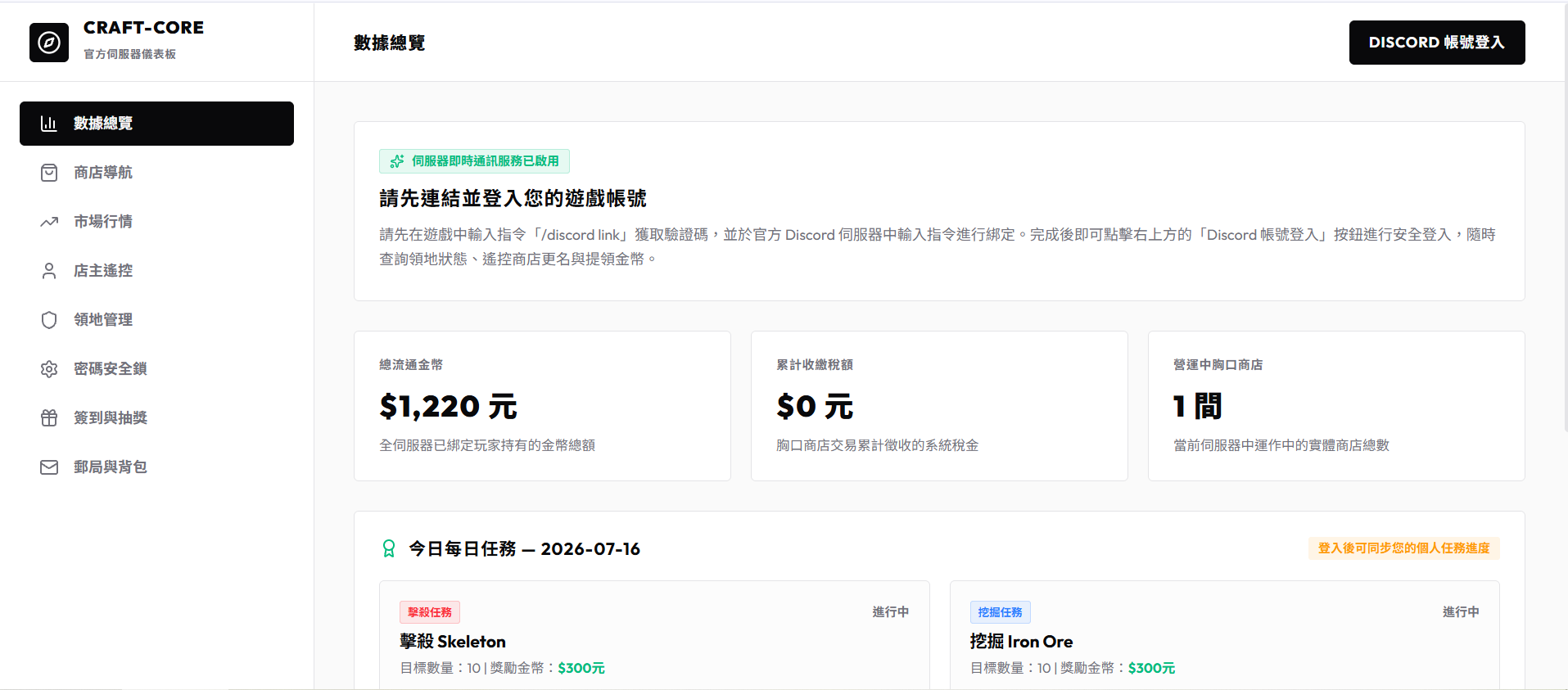Click the 伺服器即時通訊服務已啟用 status badge
Screen dimensions: 1568x690
474,161
